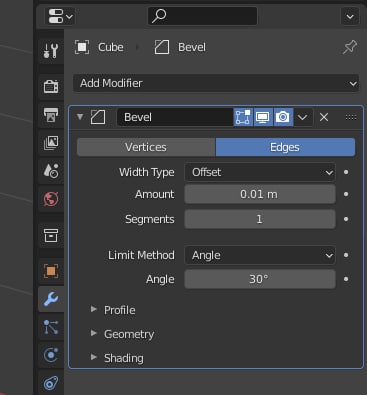The image size is (367, 395).
Task: Animate Amount property using its dot
Action: coord(346,194)
